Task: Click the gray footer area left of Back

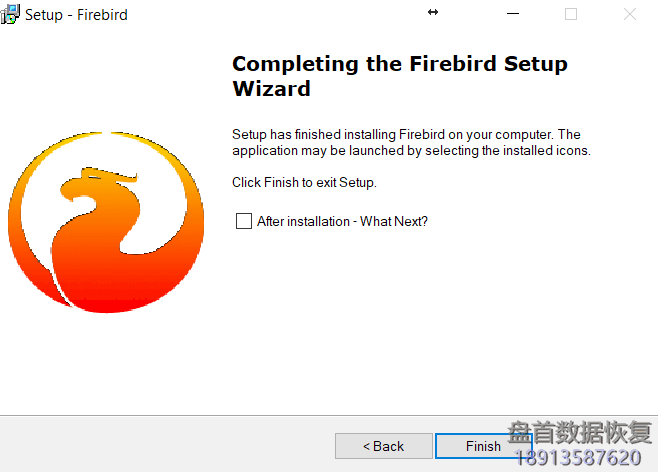Action: click(168, 445)
